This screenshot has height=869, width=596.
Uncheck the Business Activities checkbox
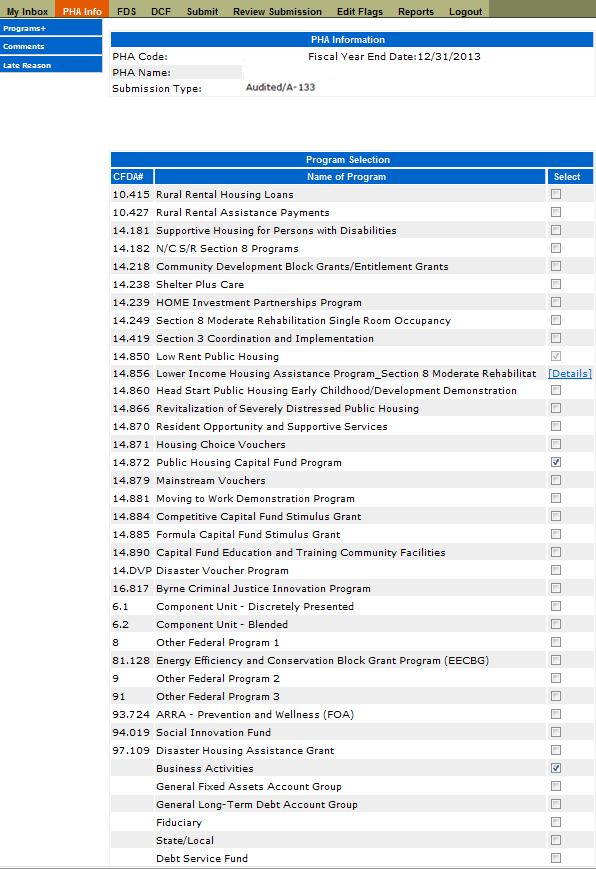point(556,768)
